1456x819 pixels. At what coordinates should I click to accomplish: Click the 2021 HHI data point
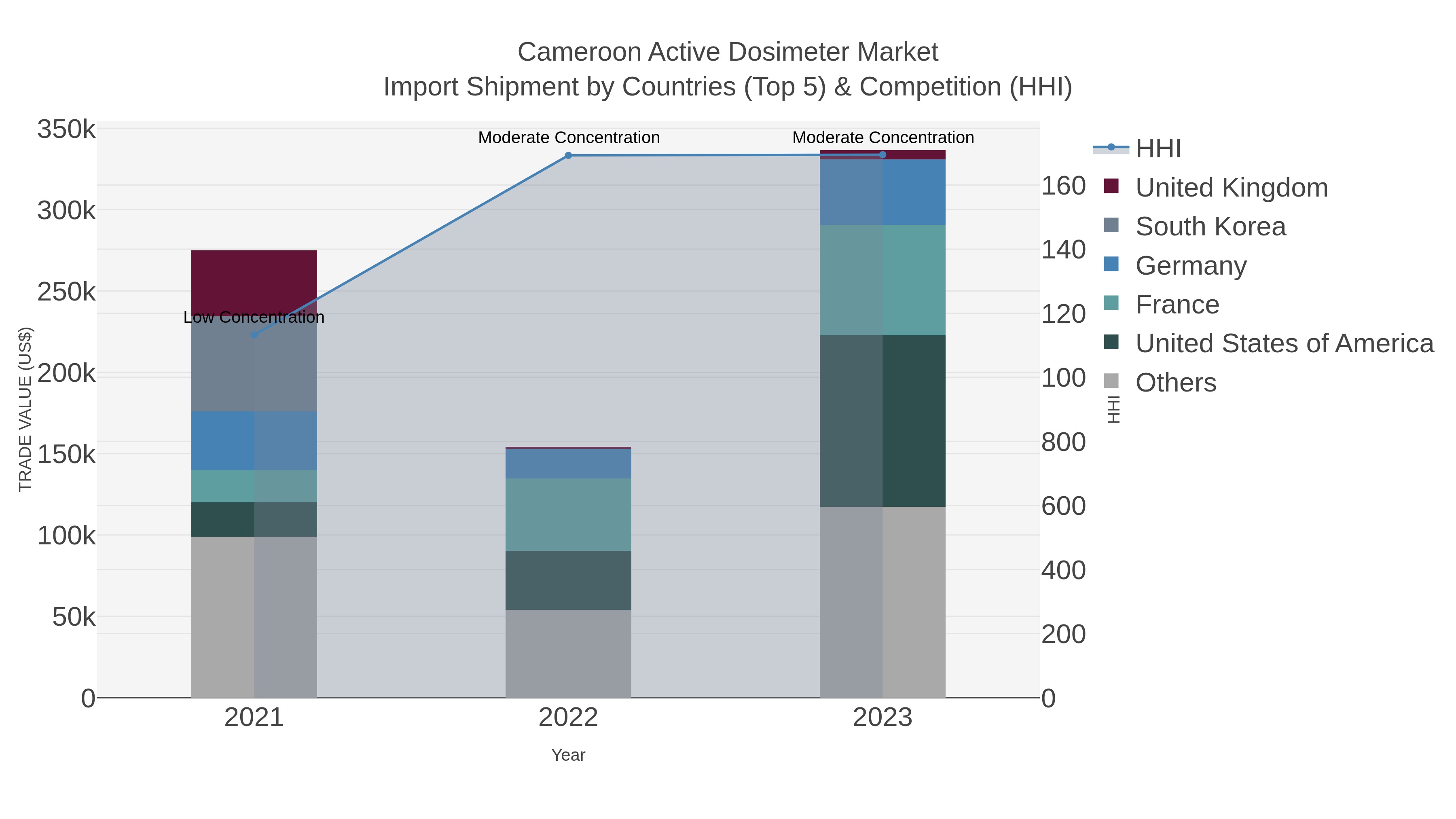click(254, 335)
